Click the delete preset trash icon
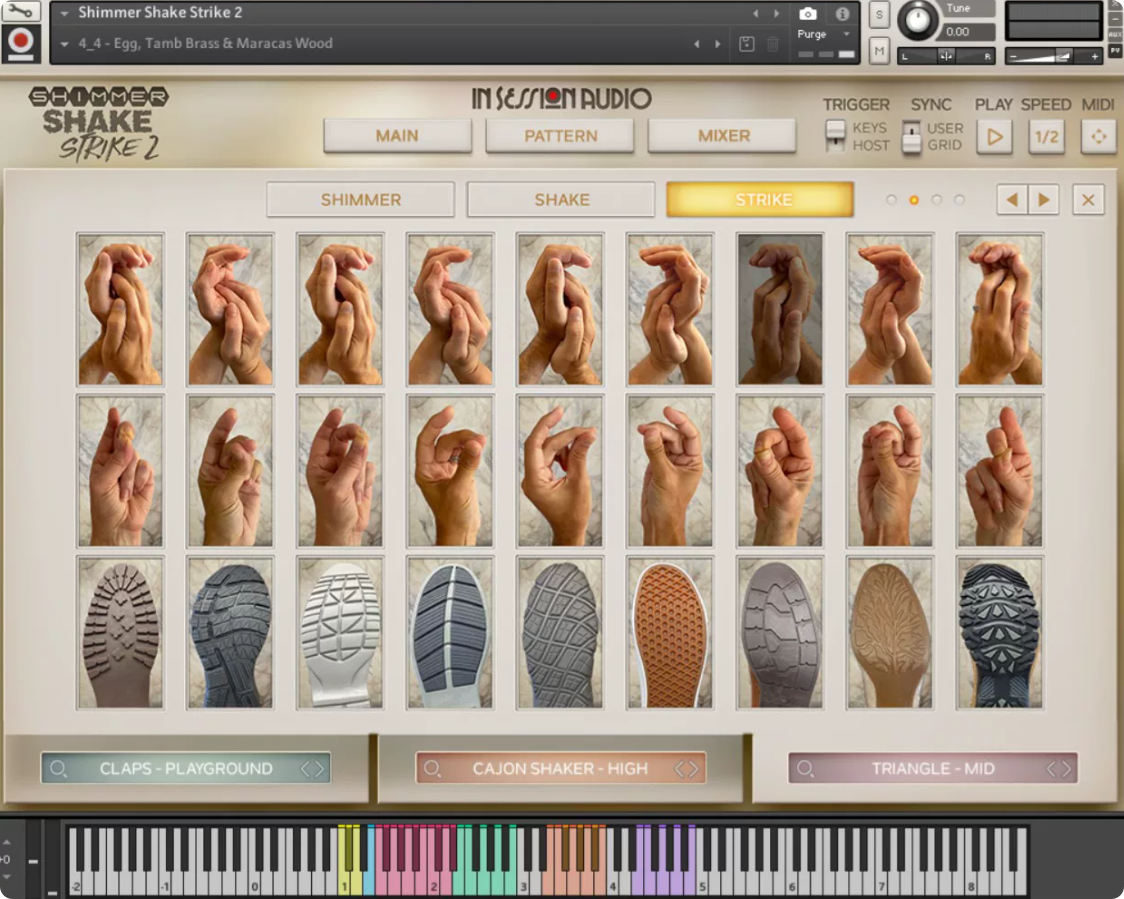 pyautogui.click(x=773, y=44)
